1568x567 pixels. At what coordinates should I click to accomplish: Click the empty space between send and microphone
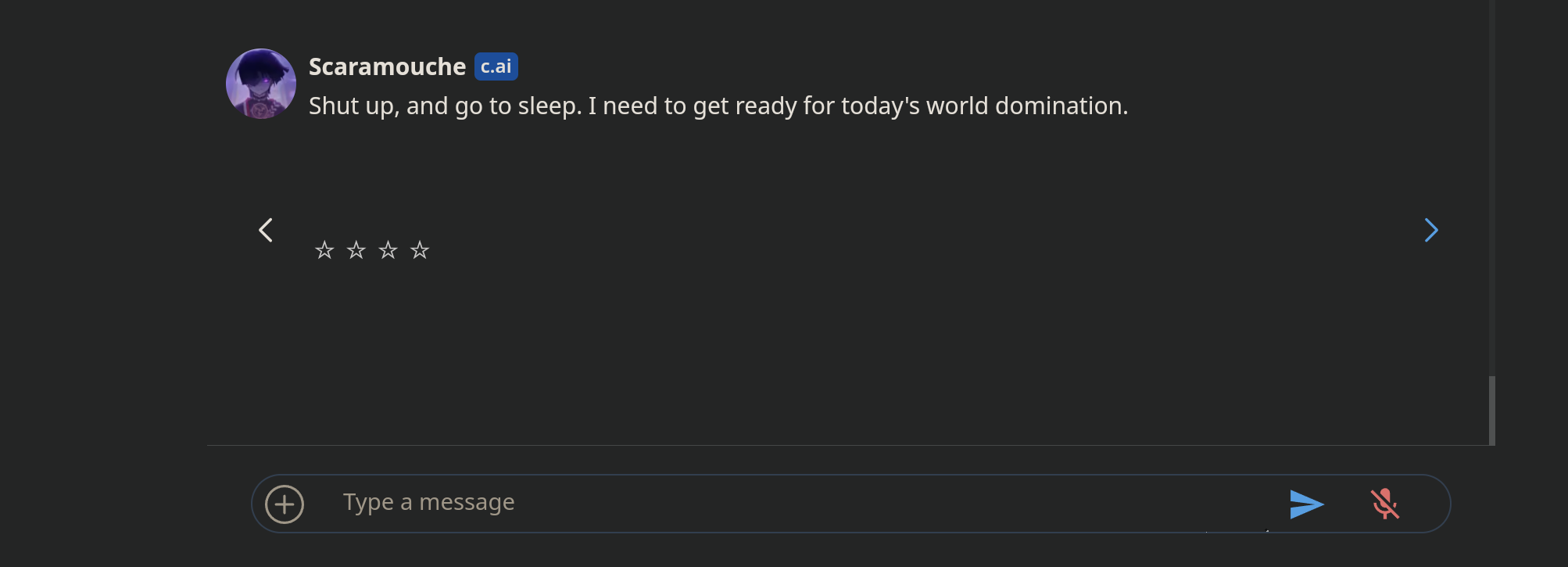point(1348,504)
